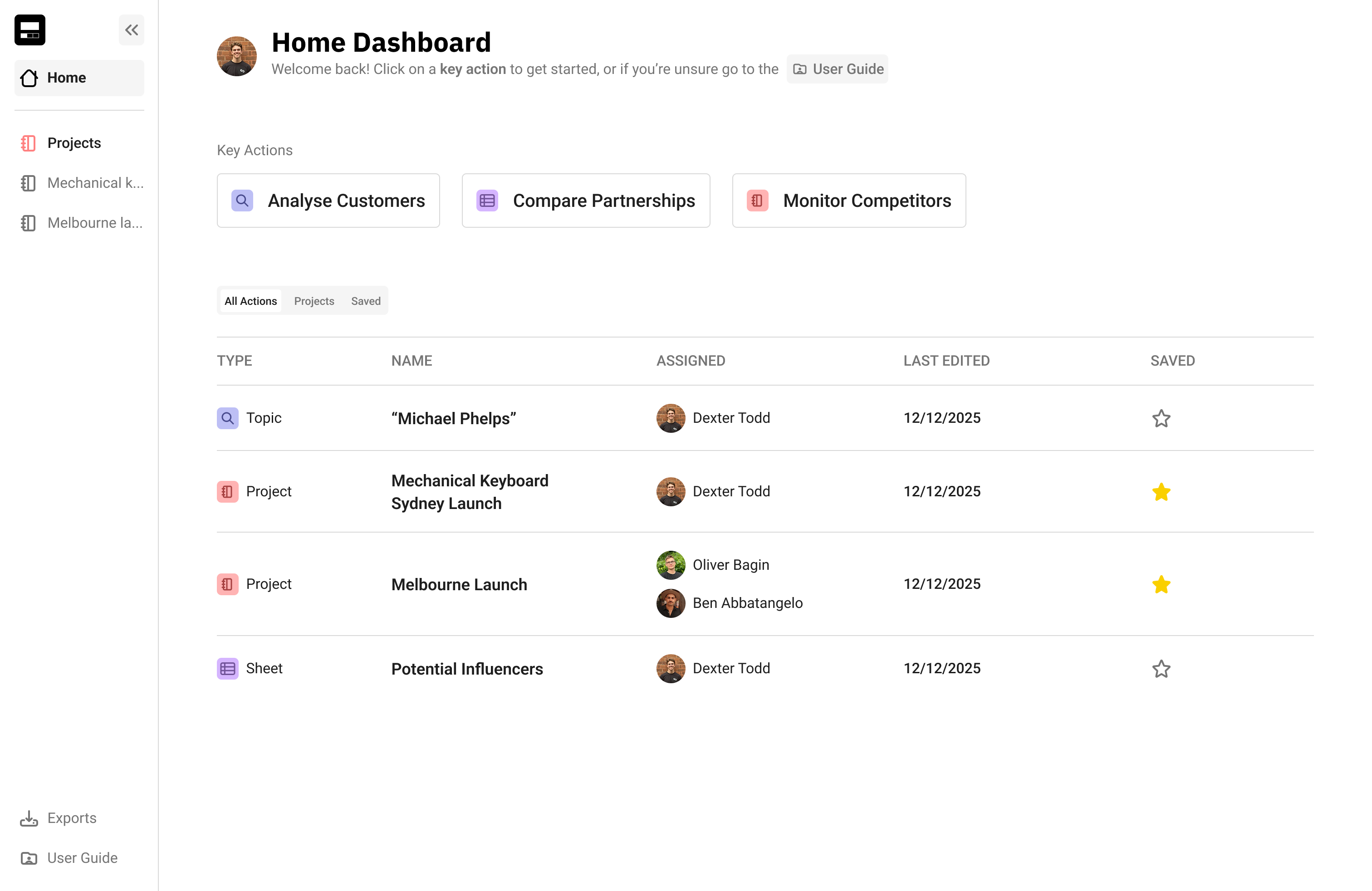Switch to the Projects tab
Screen dimensions: 1372x891
tap(314, 301)
